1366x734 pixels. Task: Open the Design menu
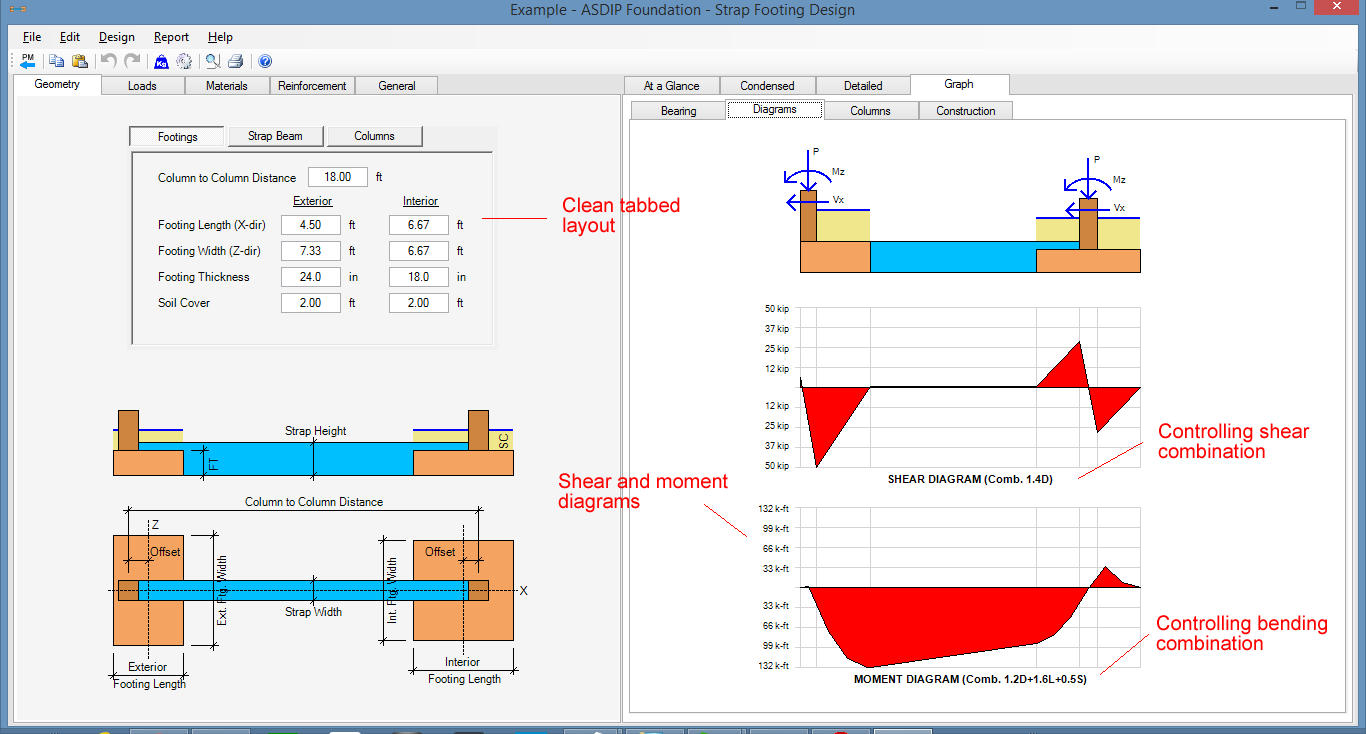117,37
